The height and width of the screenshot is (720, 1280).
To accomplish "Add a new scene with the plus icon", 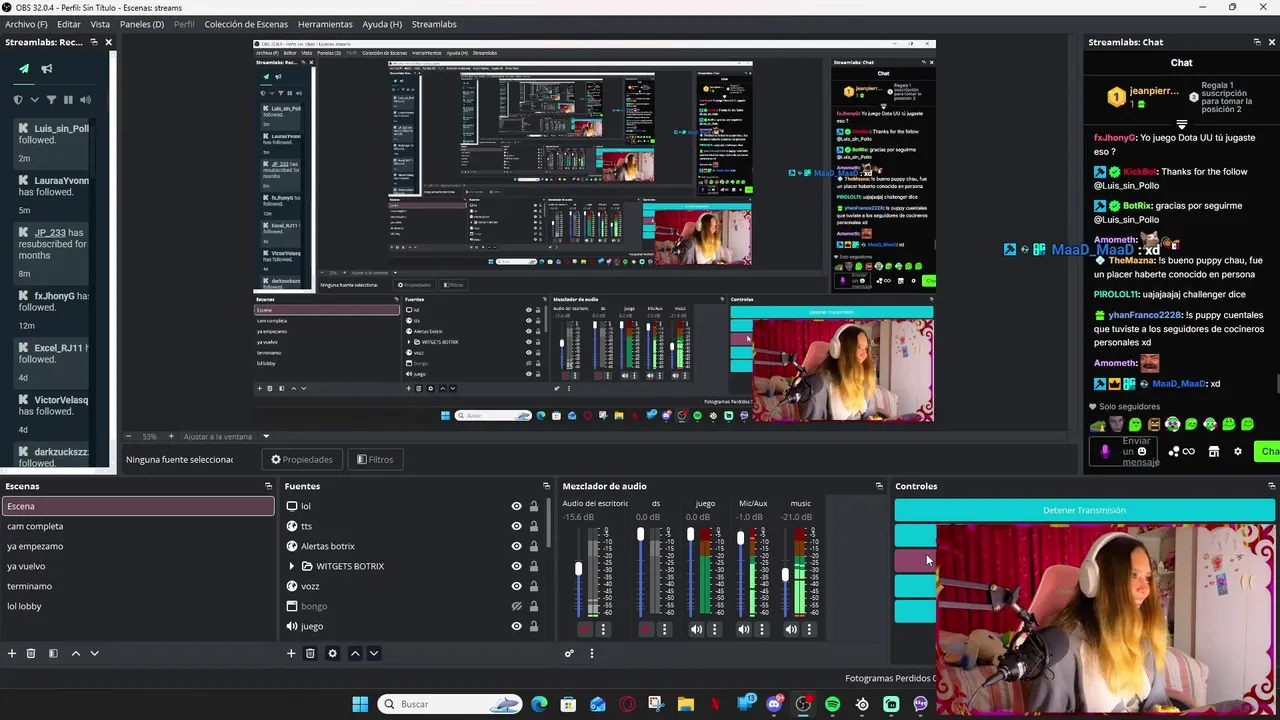I will pos(12,653).
